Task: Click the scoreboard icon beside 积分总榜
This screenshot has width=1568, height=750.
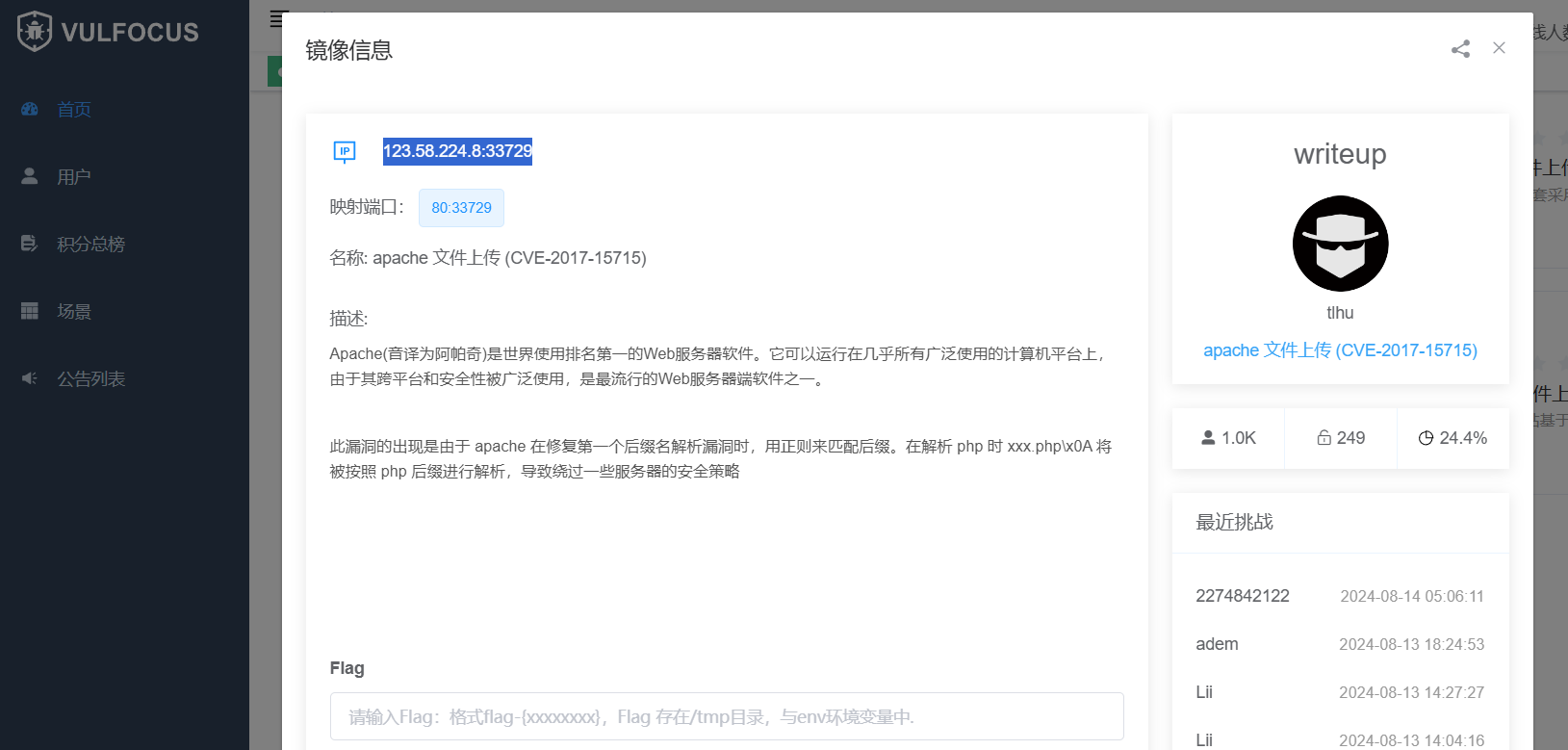Action: point(30,244)
